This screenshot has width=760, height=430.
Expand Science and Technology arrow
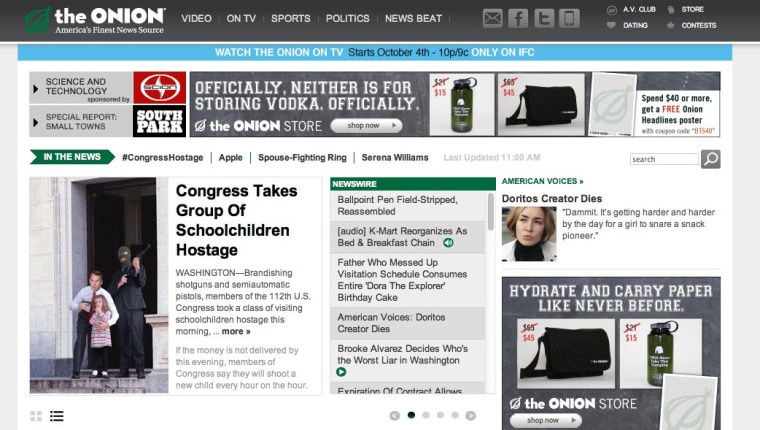click(35, 89)
